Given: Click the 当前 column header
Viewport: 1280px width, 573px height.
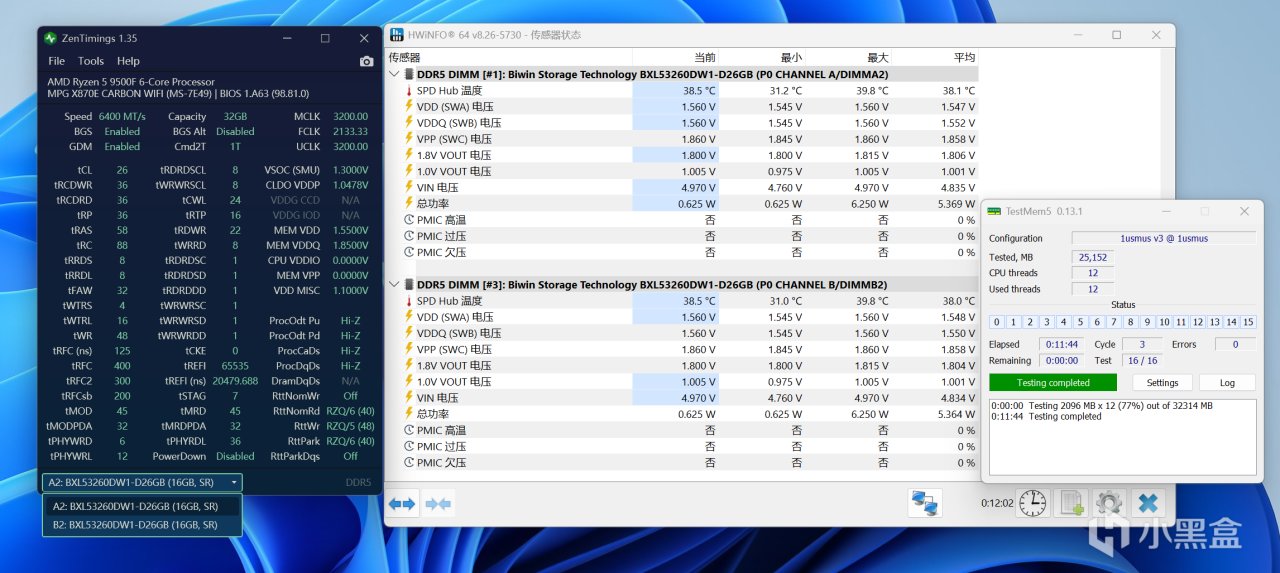Looking at the screenshot, I should 704,58.
